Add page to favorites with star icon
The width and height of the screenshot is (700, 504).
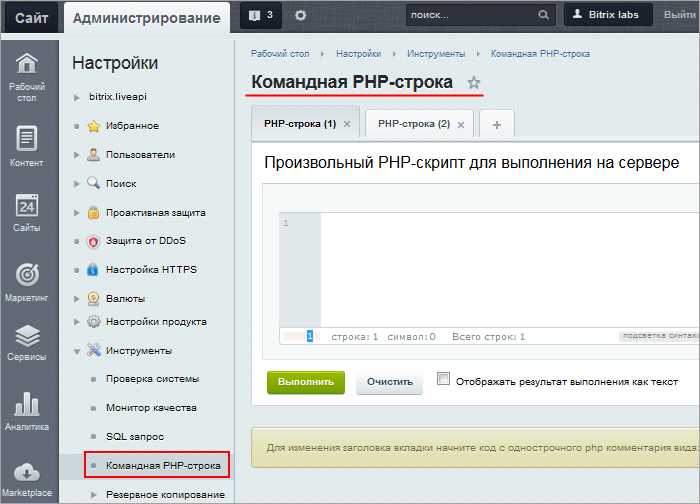[474, 83]
